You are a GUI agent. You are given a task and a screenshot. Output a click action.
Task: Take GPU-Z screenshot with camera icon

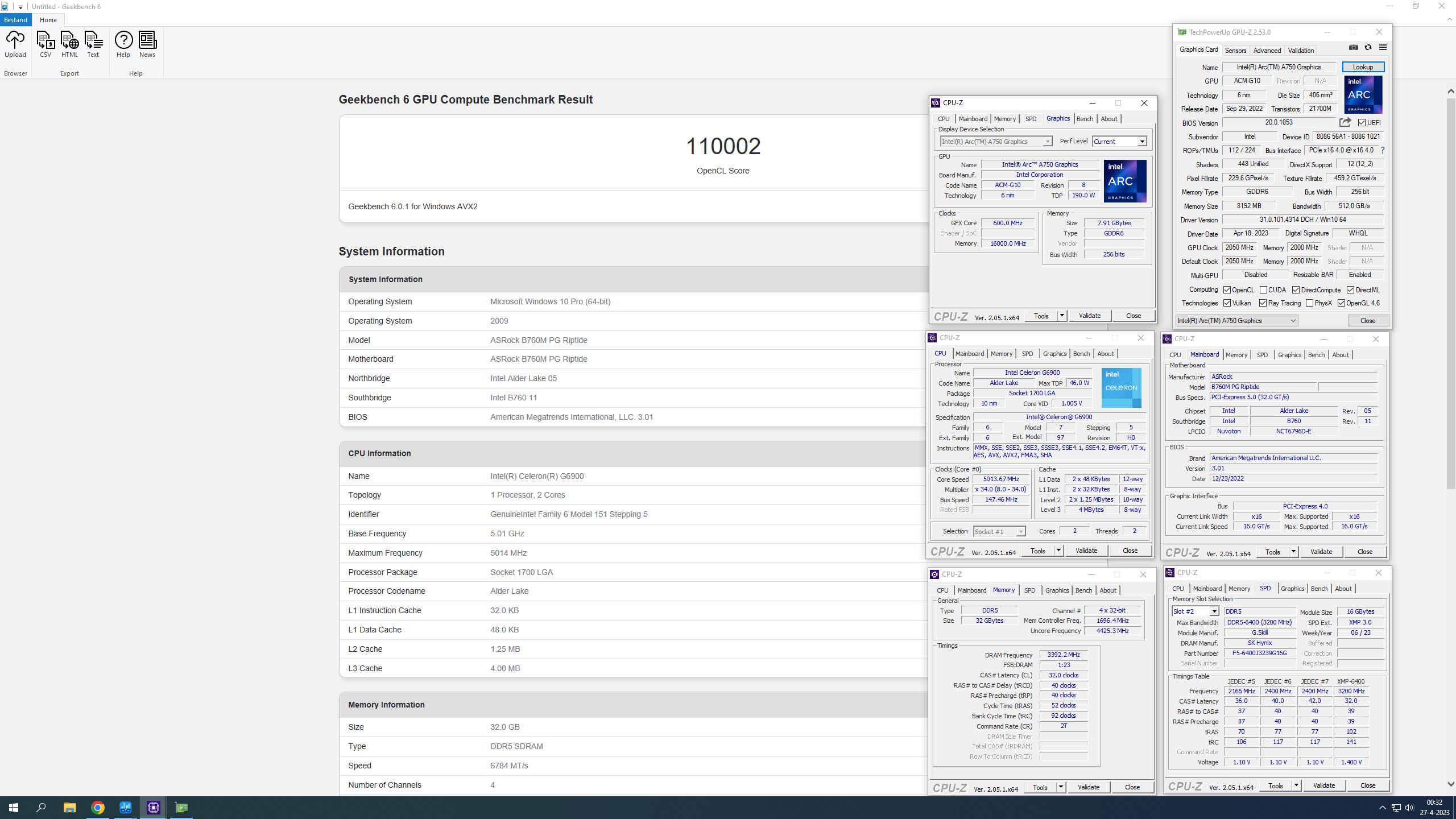[x=1354, y=47]
